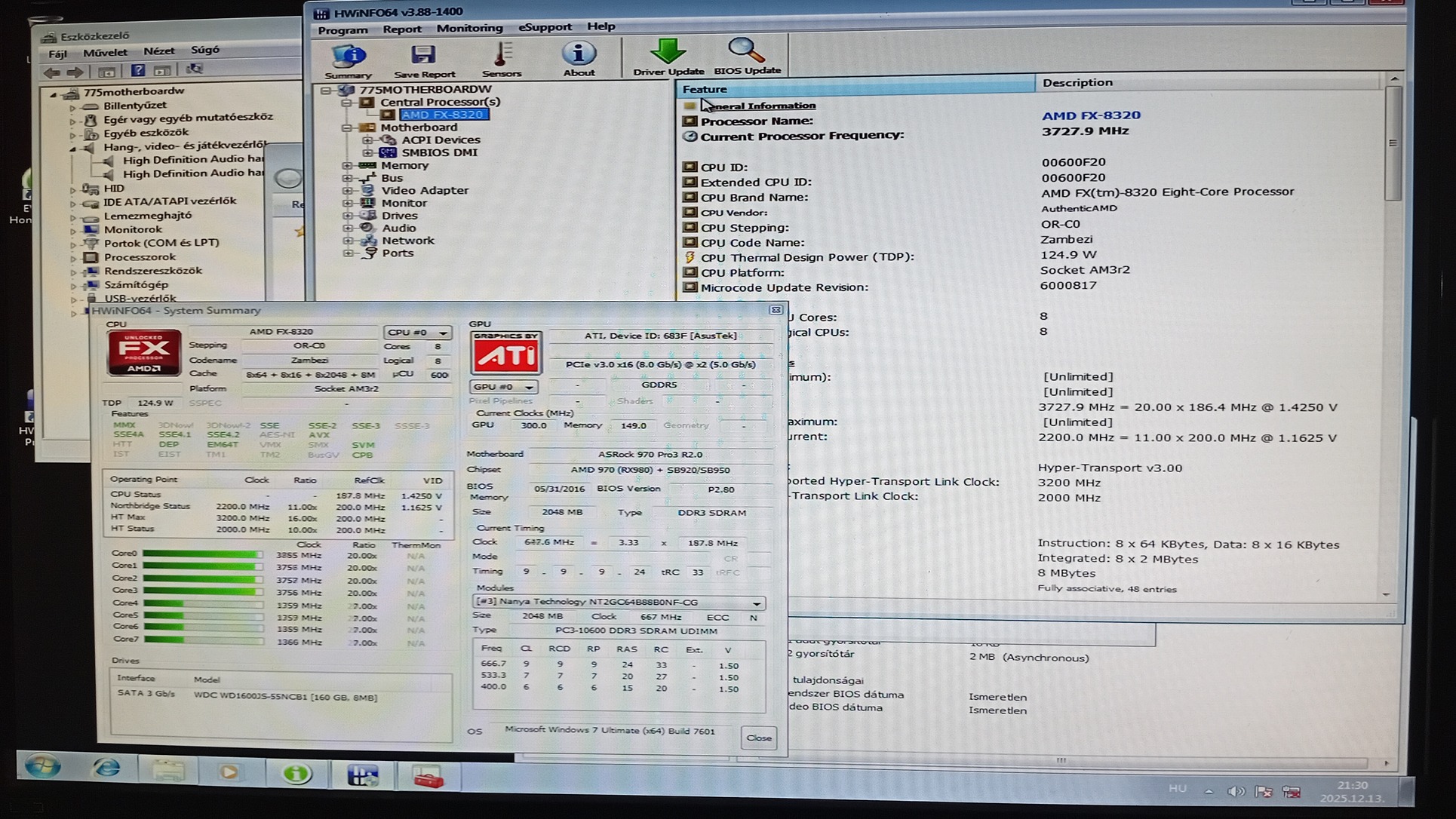1456x819 pixels.
Task: Click HWiNFO taskbar icon
Action: pyautogui.click(x=362, y=775)
